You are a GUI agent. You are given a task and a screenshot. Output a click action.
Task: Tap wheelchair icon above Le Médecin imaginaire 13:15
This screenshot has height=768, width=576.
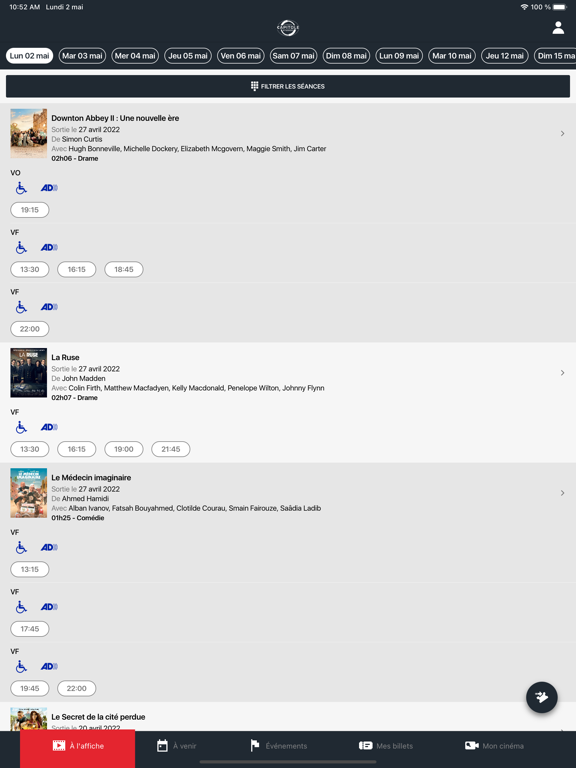[21, 547]
